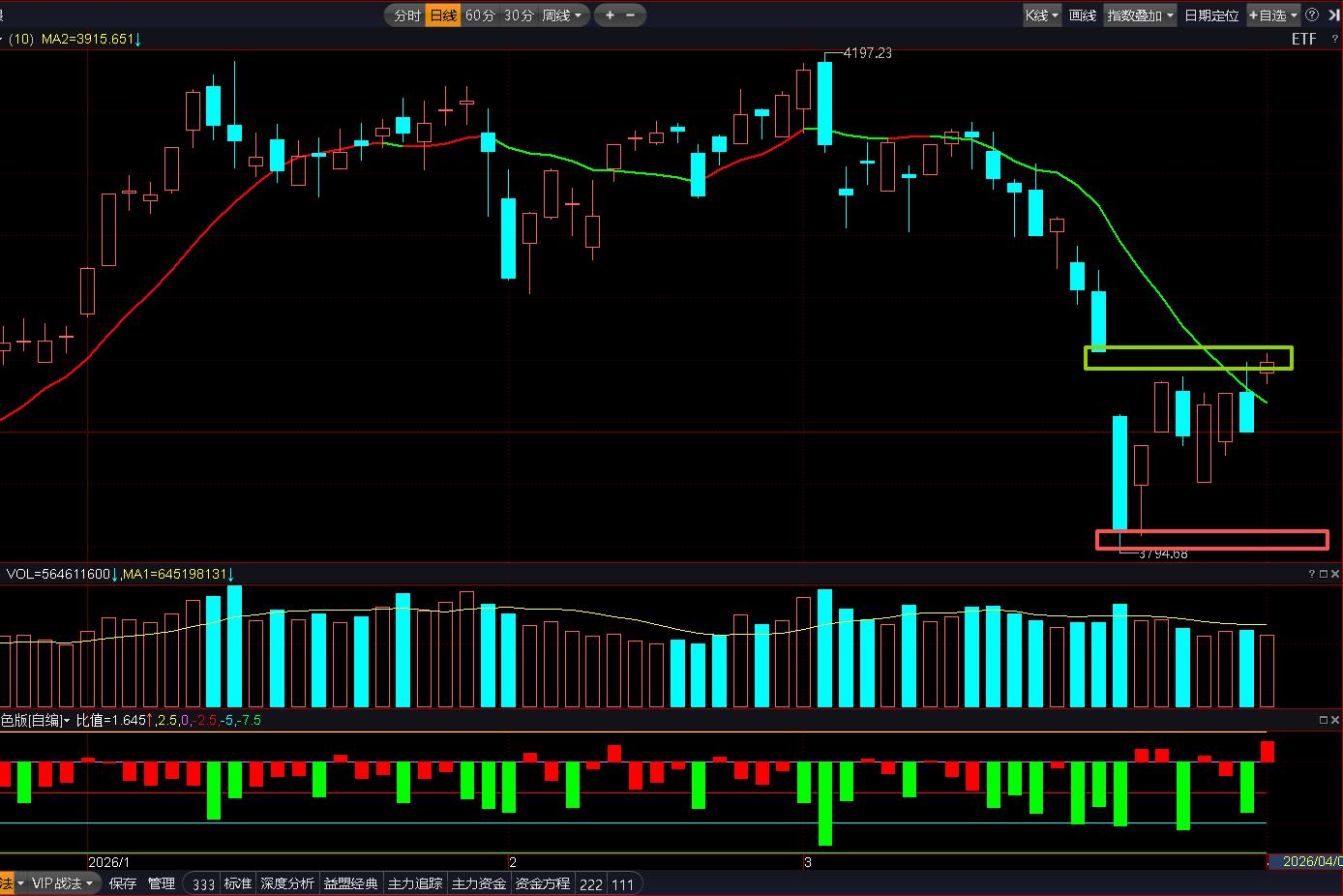Image resolution: width=1343 pixels, height=896 pixels.
Task: Click the skip-to-latest arrow icon
Action: [1334, 15]
